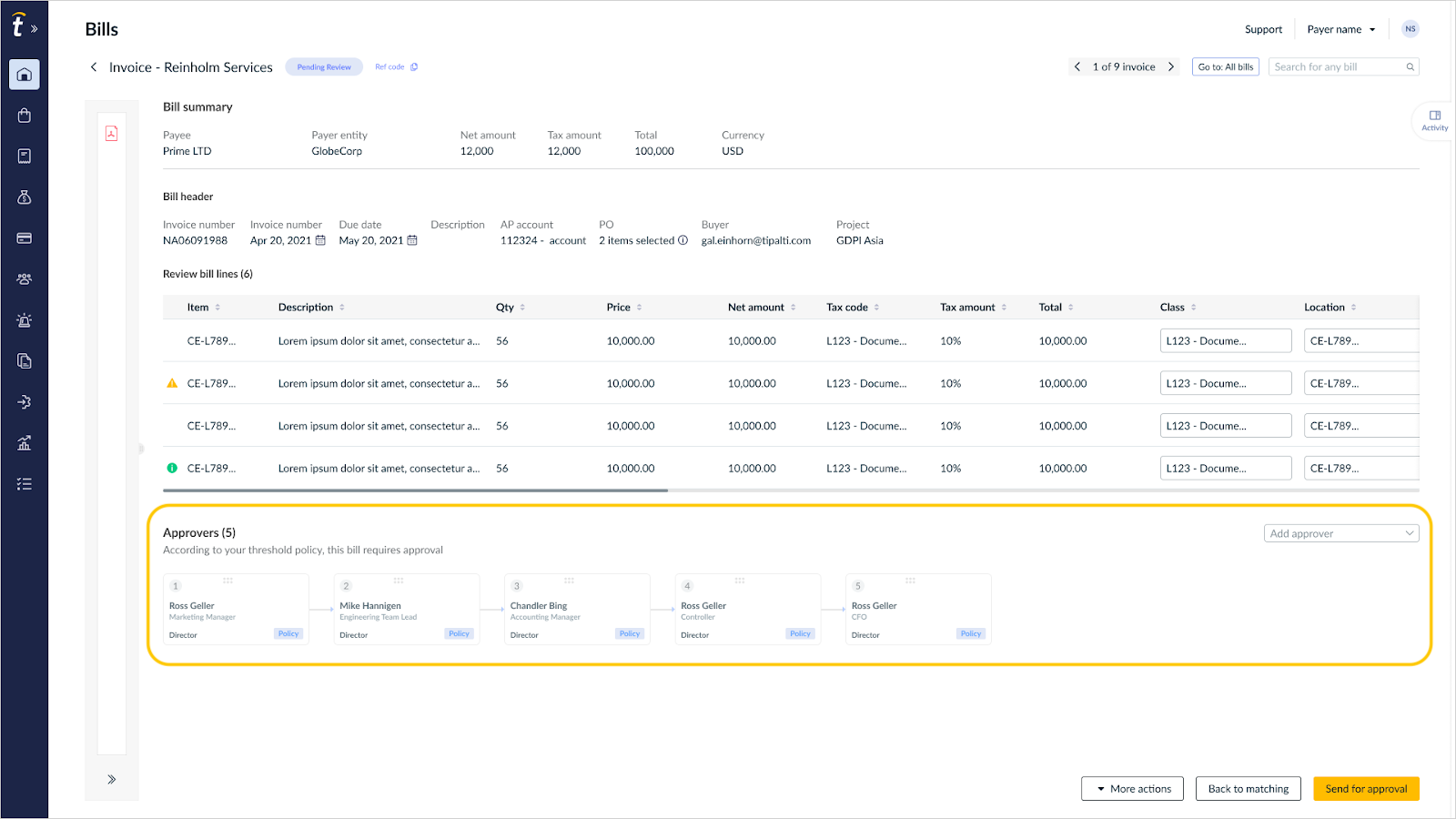Viewport: 1456px width, 819px height.
Task: Select Ross Geller Controller approver card
Action: [748, 609]
